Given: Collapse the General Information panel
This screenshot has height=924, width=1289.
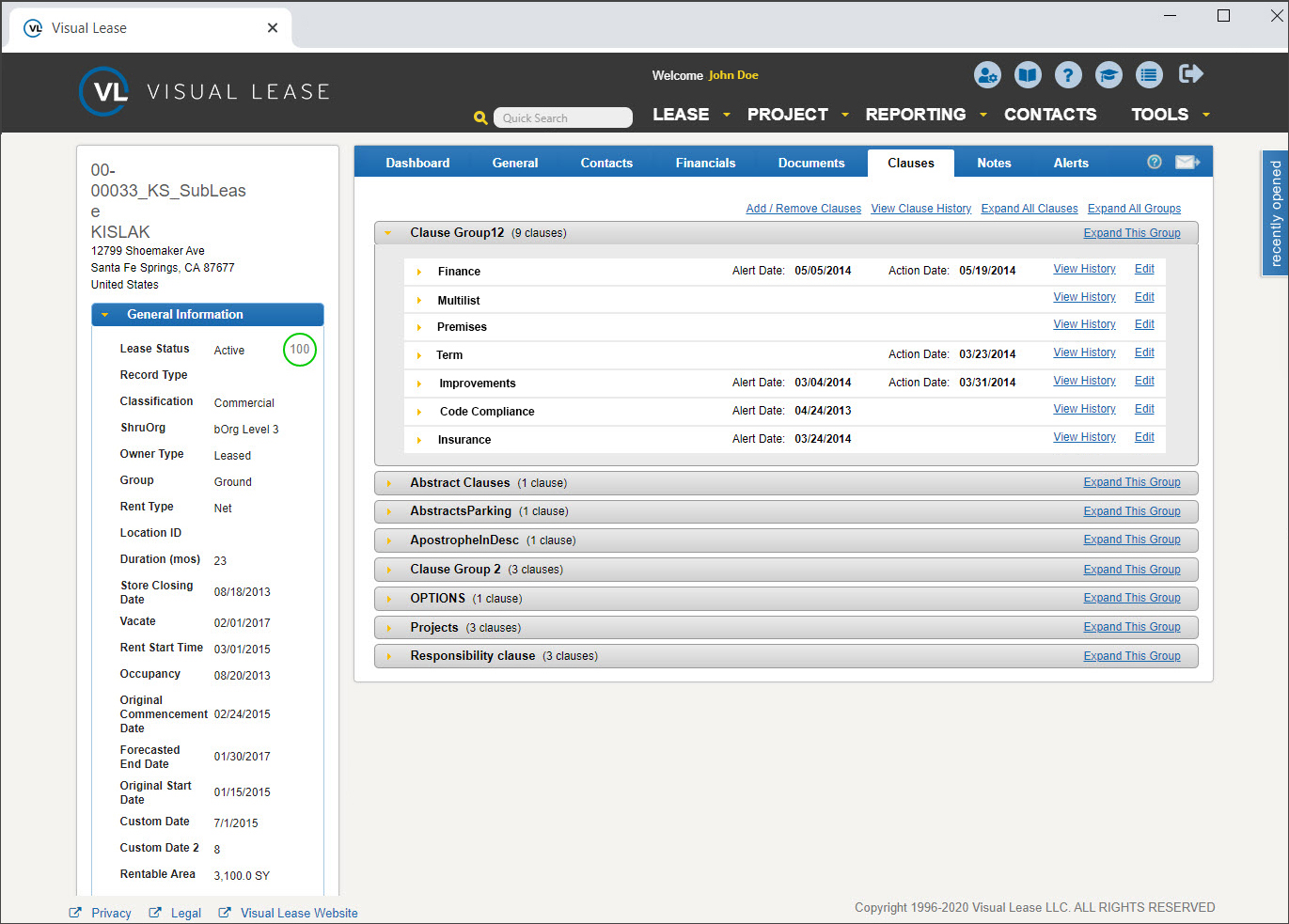Looking at the screenshot, I should 105,315.
